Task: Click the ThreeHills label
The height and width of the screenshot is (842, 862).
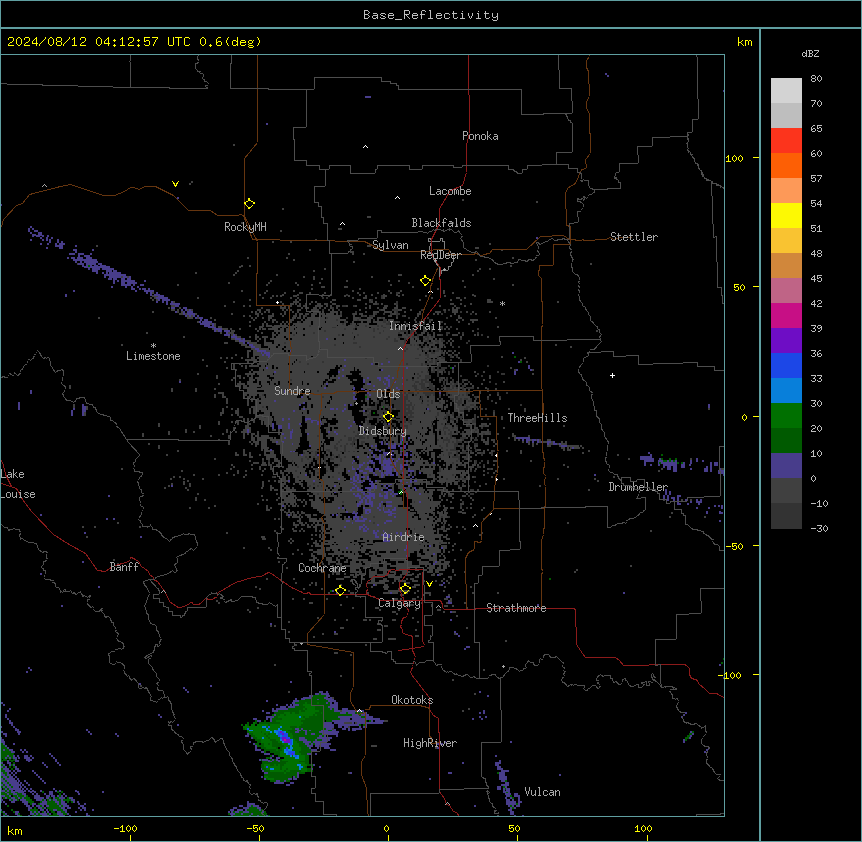Action: [537, 418]
